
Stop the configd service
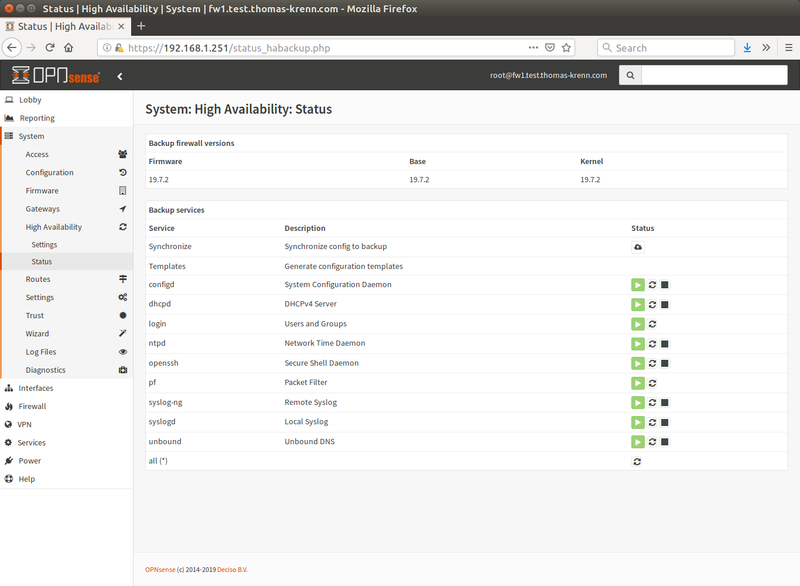click(665, 285)
